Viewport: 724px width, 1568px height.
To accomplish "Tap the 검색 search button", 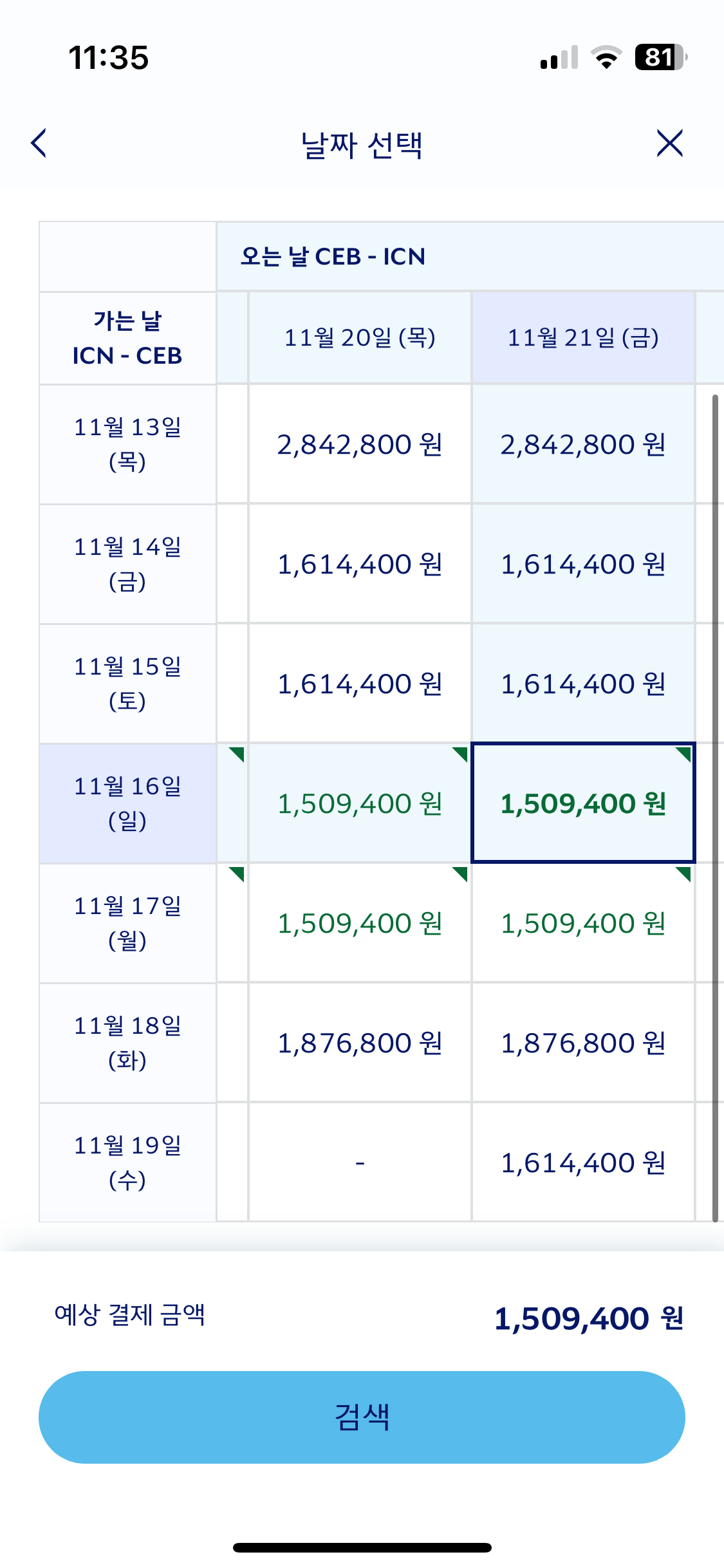I will (362, 1417).
